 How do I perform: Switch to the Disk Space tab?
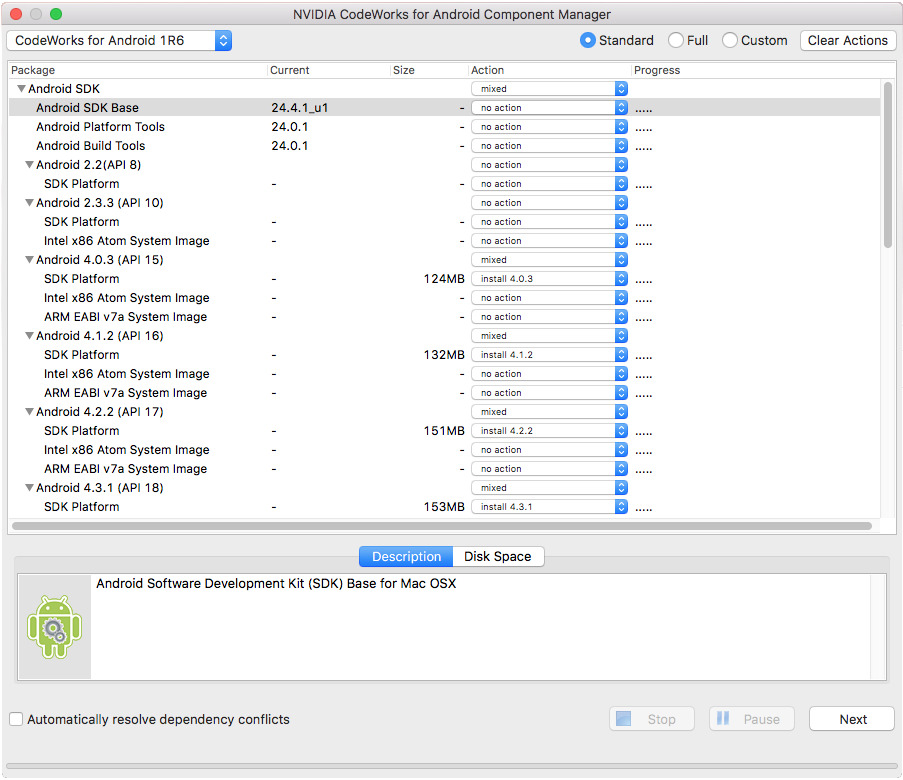tap(497, 556)
